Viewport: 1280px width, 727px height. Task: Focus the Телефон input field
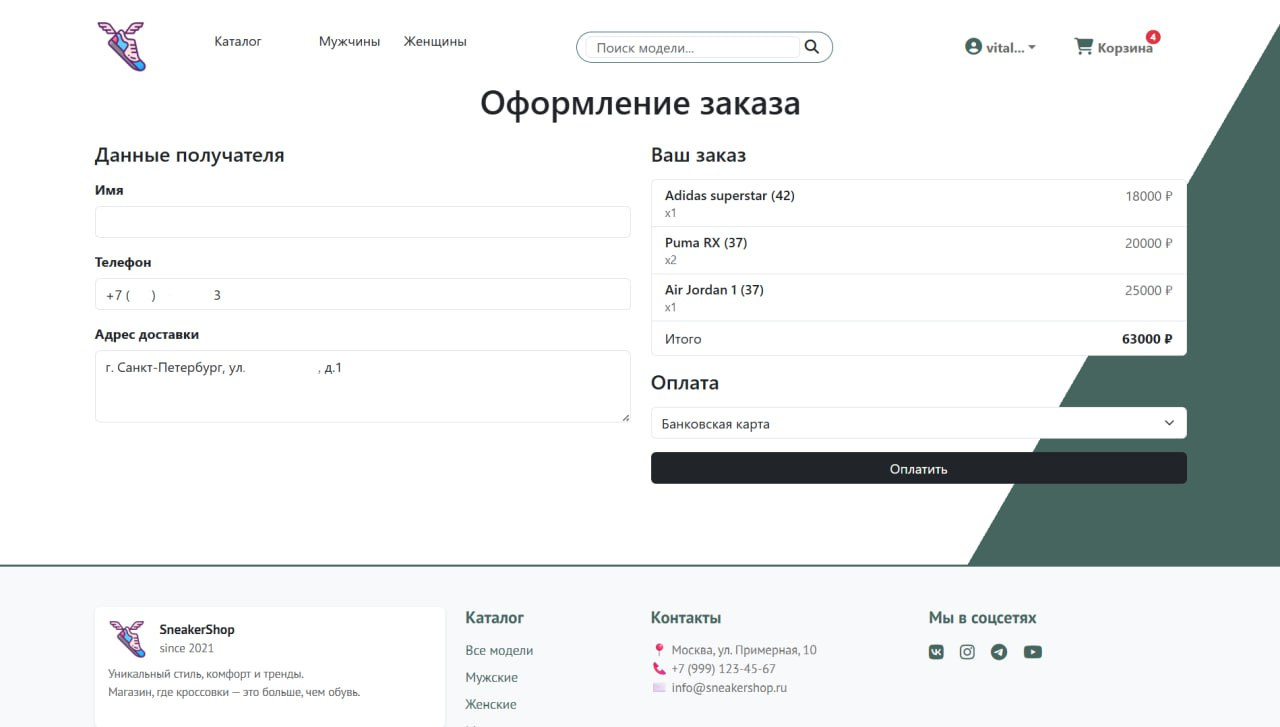pyautogui.click(x=363, y=294)
